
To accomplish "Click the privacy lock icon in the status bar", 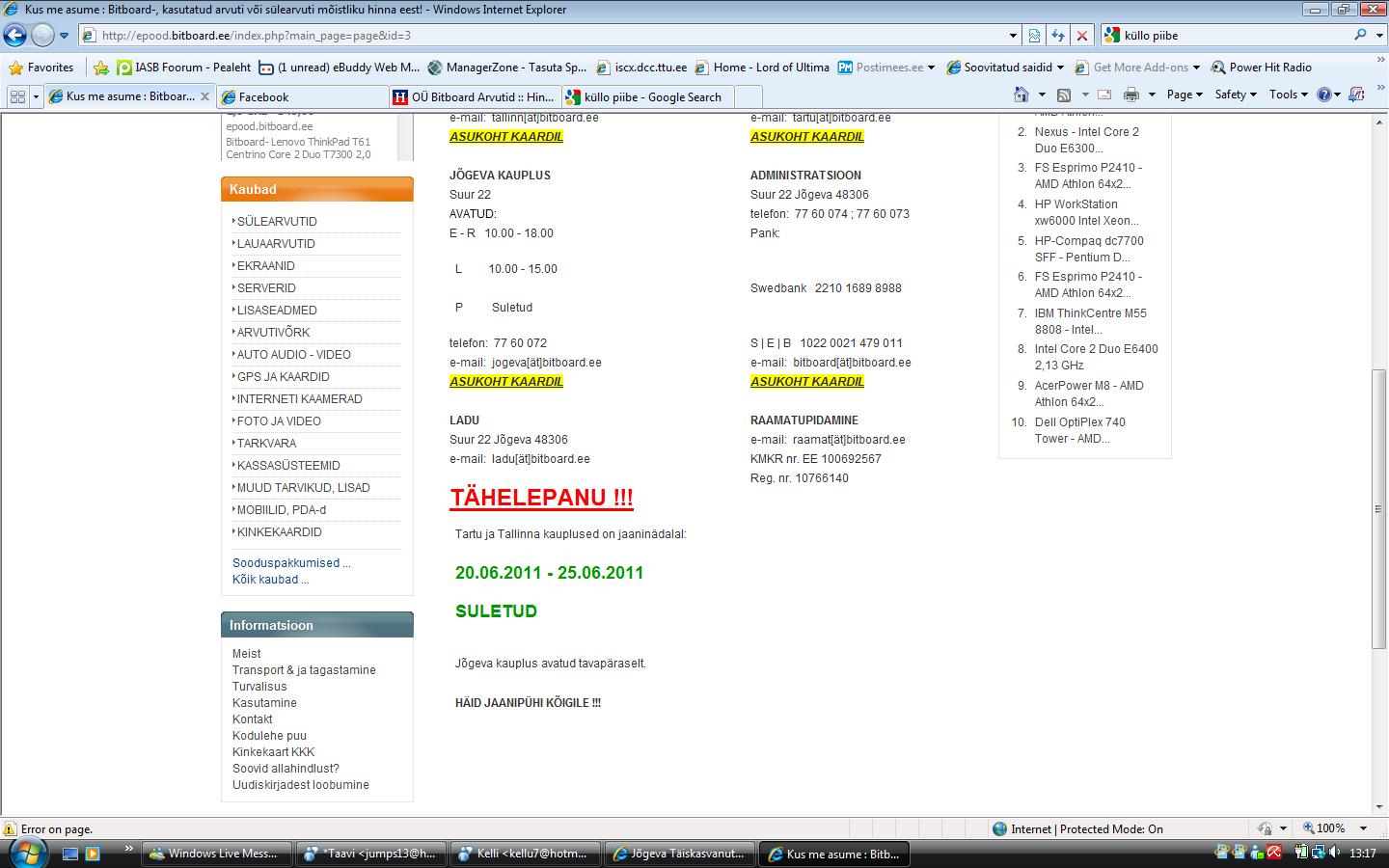I will coord(1265,829).
